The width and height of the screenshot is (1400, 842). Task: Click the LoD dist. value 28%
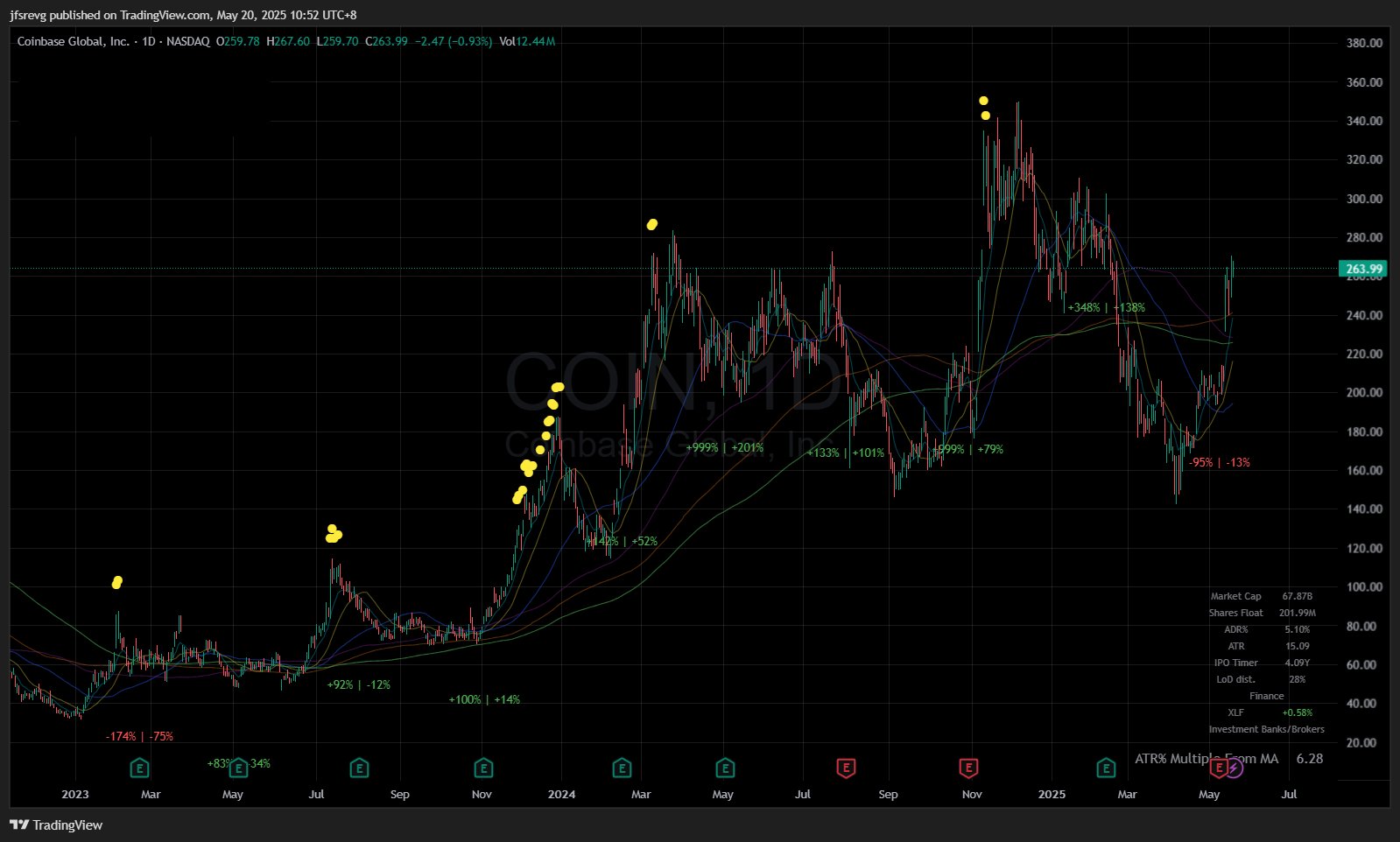click(x=1298, y=679)
